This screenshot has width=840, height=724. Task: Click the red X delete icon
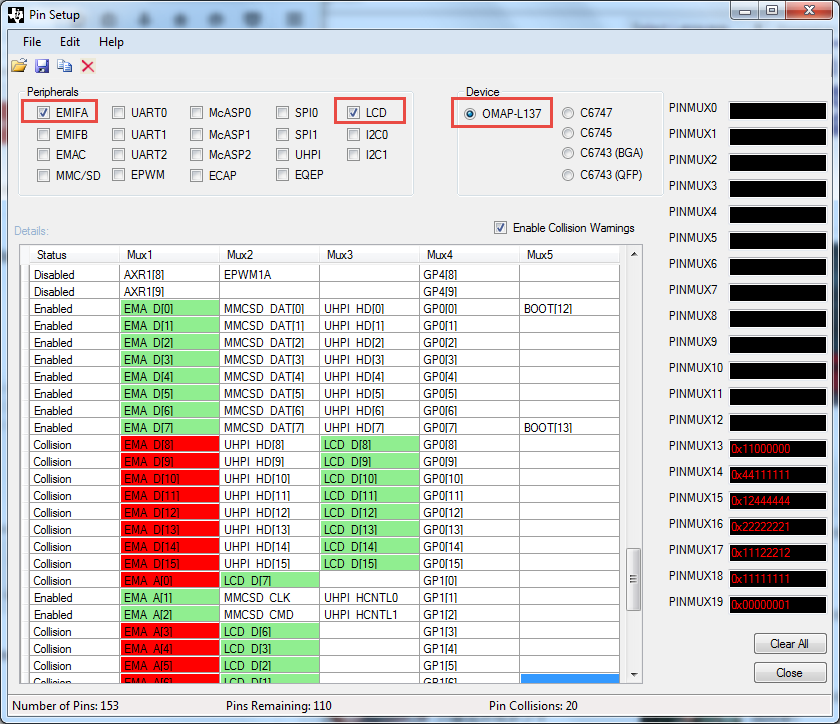click(x=88, y=66)
